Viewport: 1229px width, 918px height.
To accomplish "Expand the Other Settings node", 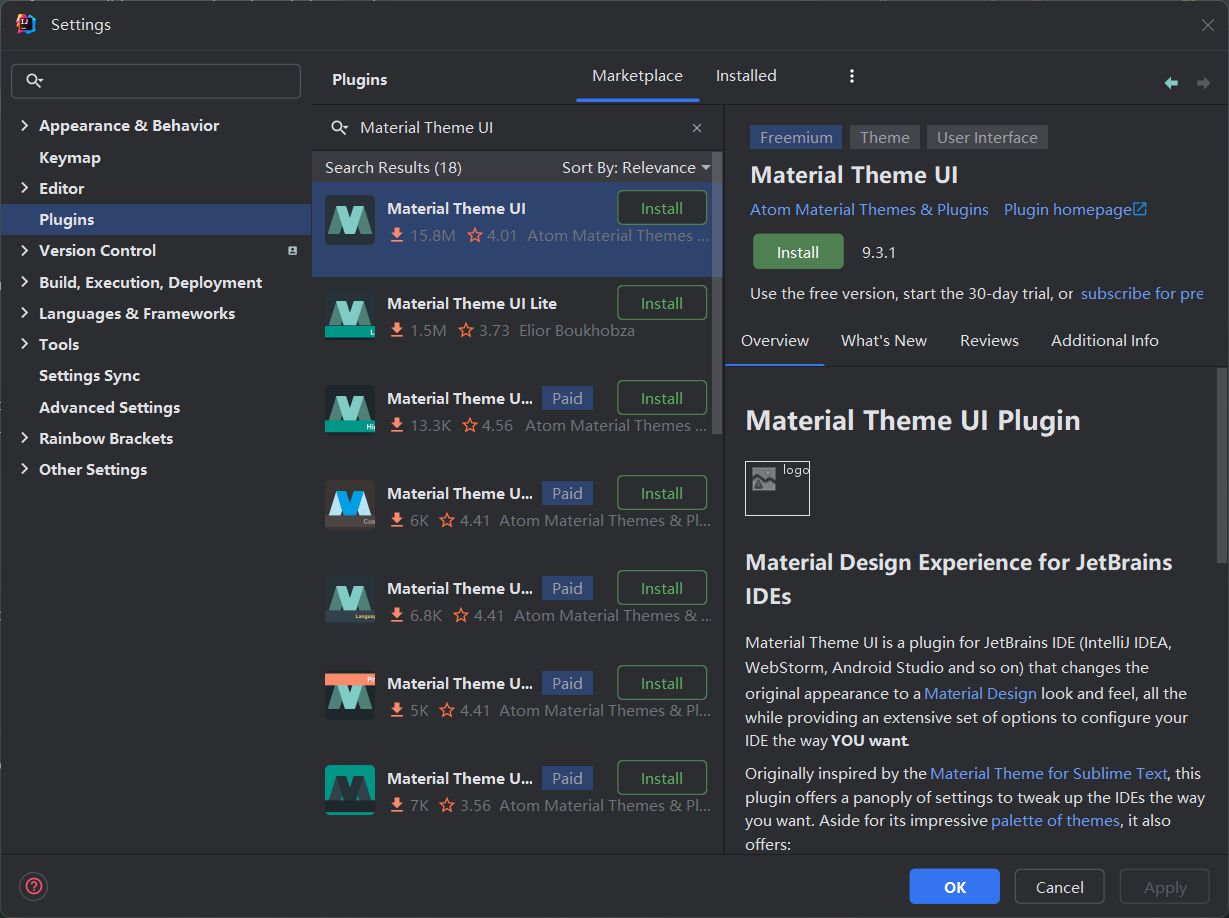I will coord(25,470).
